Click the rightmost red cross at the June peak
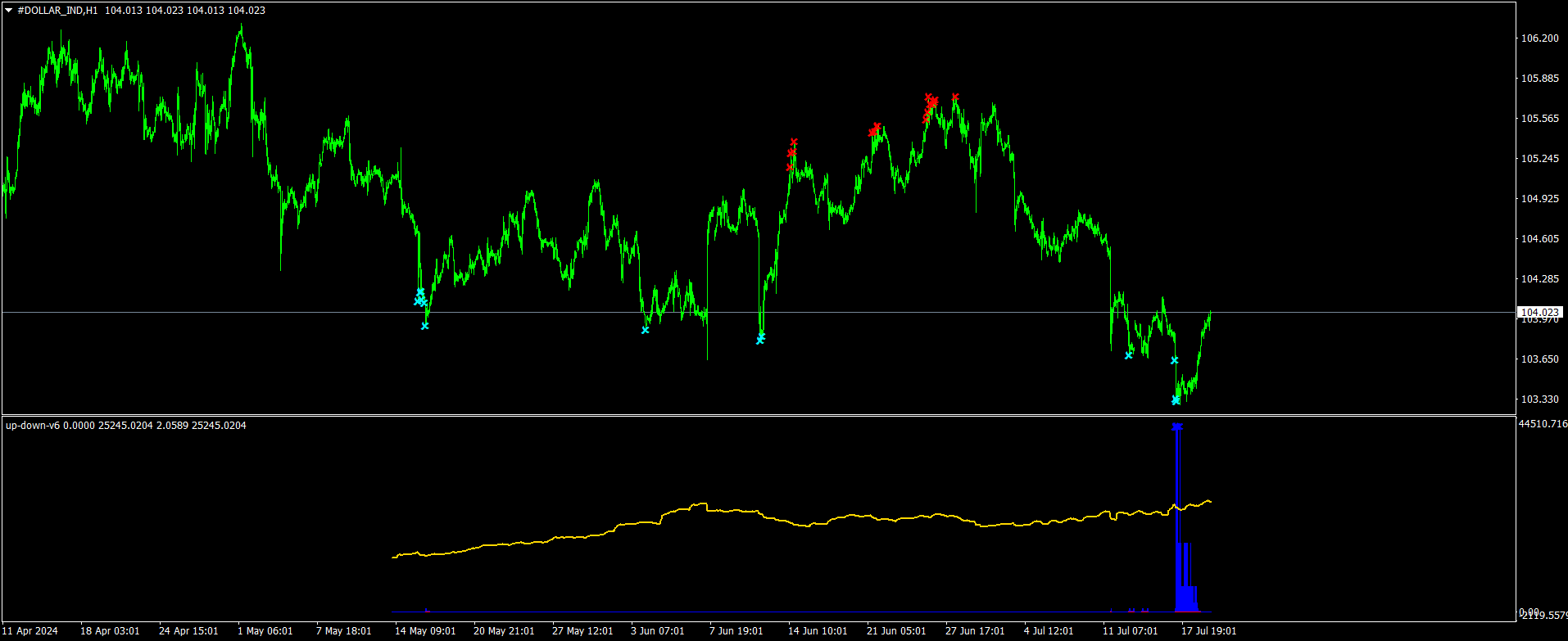Screen dimensions: 1568x641 pyautogui.click(x=955, y=97)
